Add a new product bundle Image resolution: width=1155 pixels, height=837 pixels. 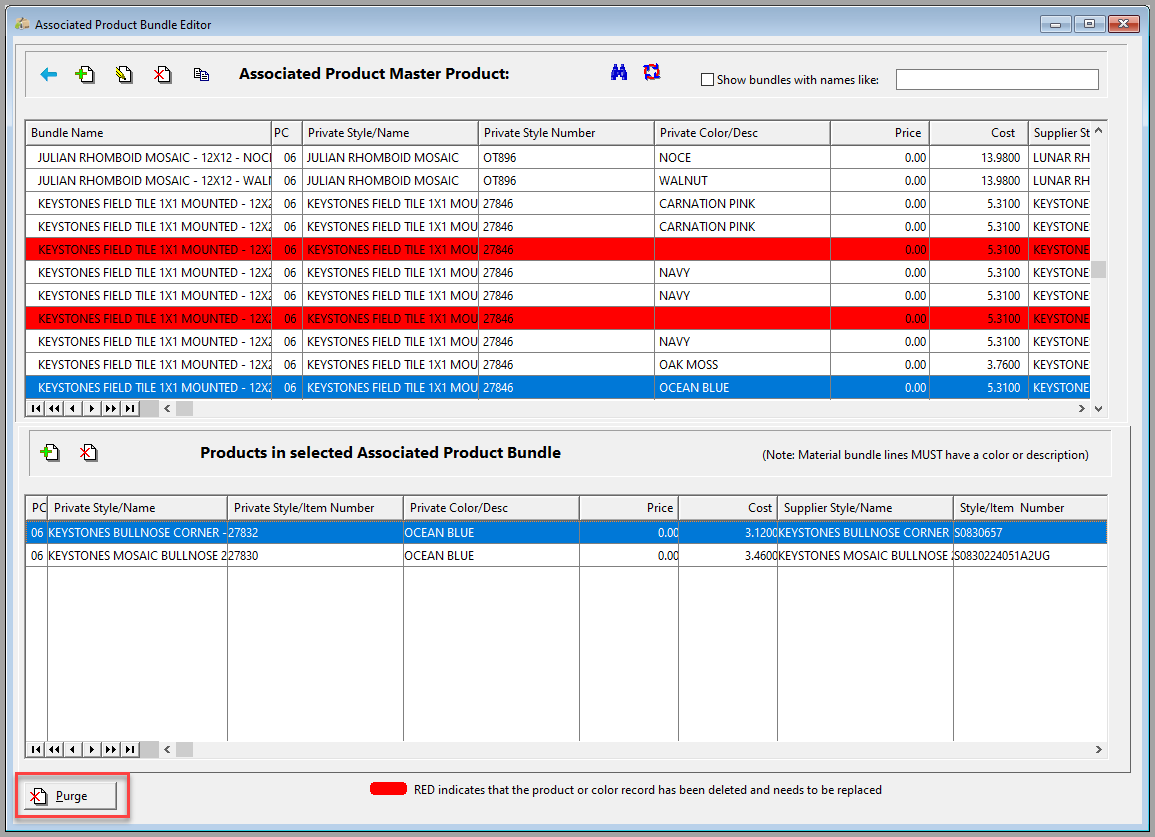pyautogui.click(x=85, y=73)
